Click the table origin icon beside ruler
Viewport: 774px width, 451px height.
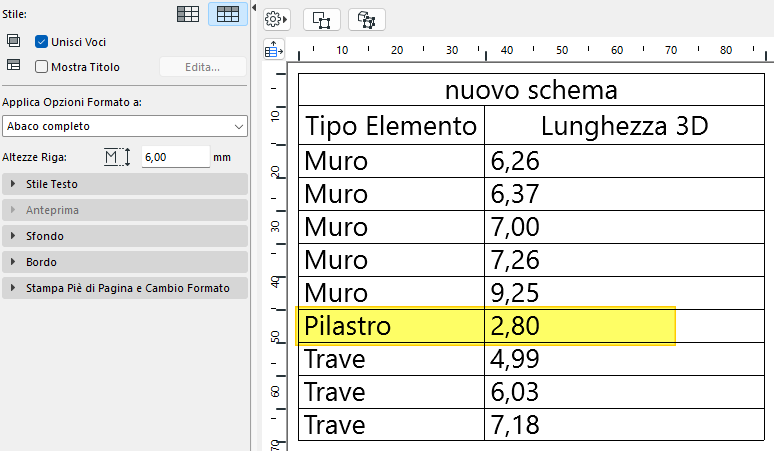click(273, 48)
